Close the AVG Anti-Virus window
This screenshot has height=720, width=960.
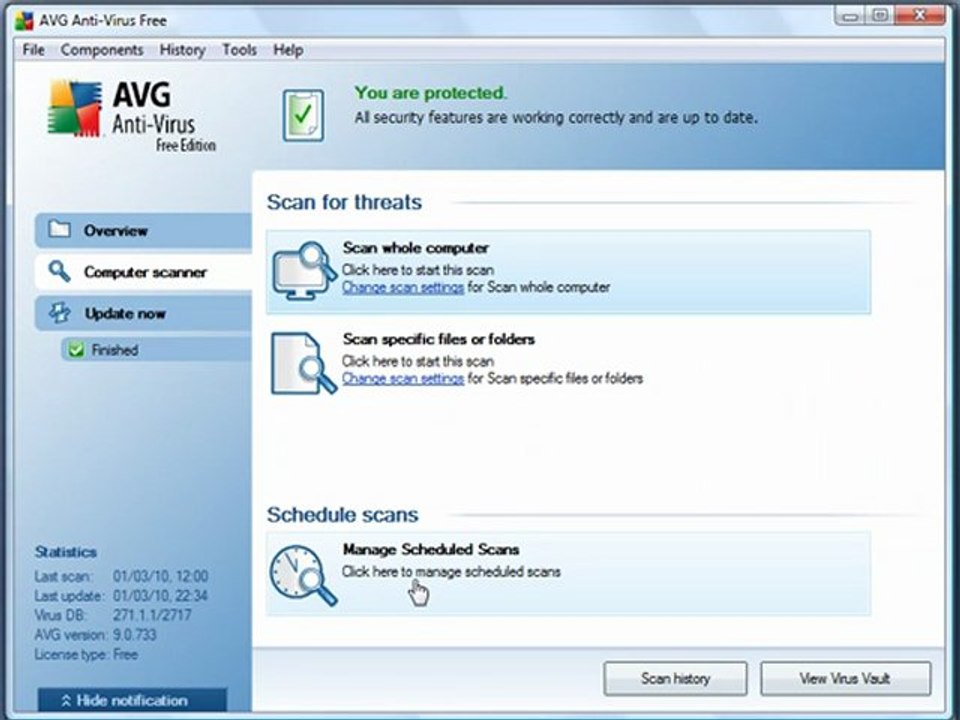coord(920,17)
